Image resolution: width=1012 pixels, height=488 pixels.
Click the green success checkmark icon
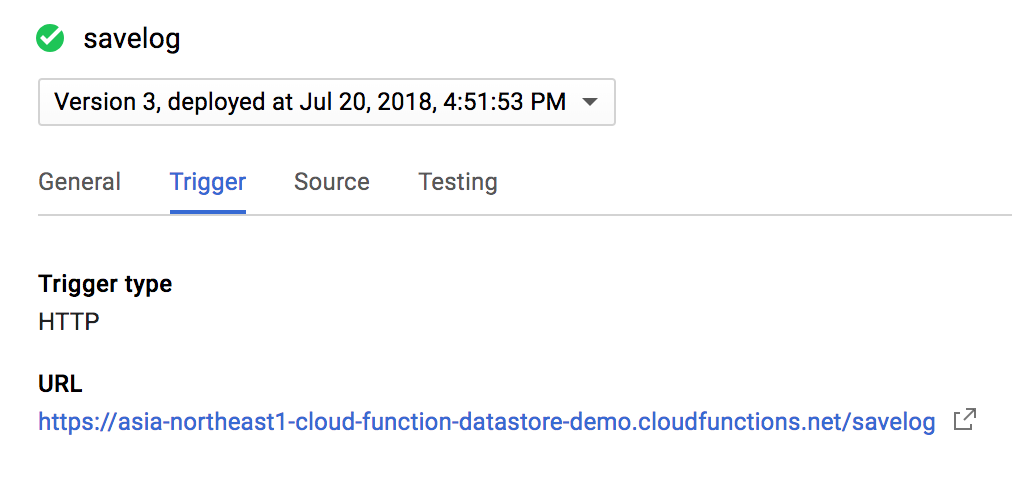[x=50, y=39]
